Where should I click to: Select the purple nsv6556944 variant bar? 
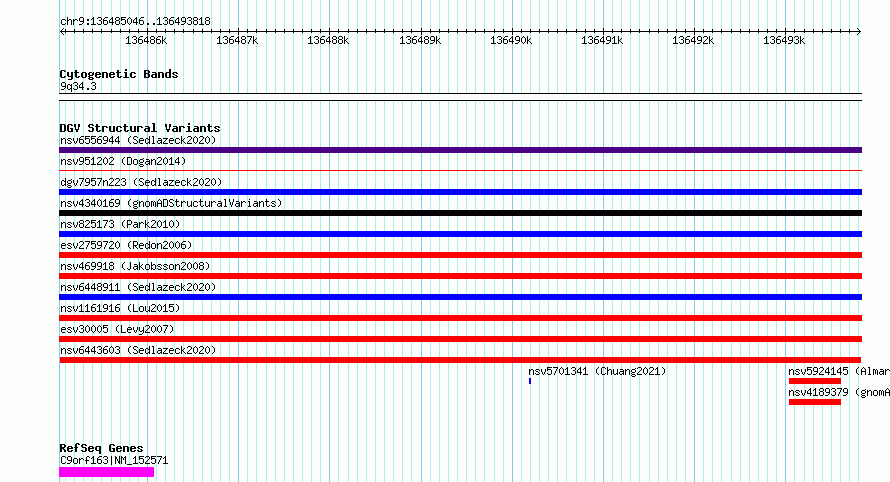click(x=460, y=150)
